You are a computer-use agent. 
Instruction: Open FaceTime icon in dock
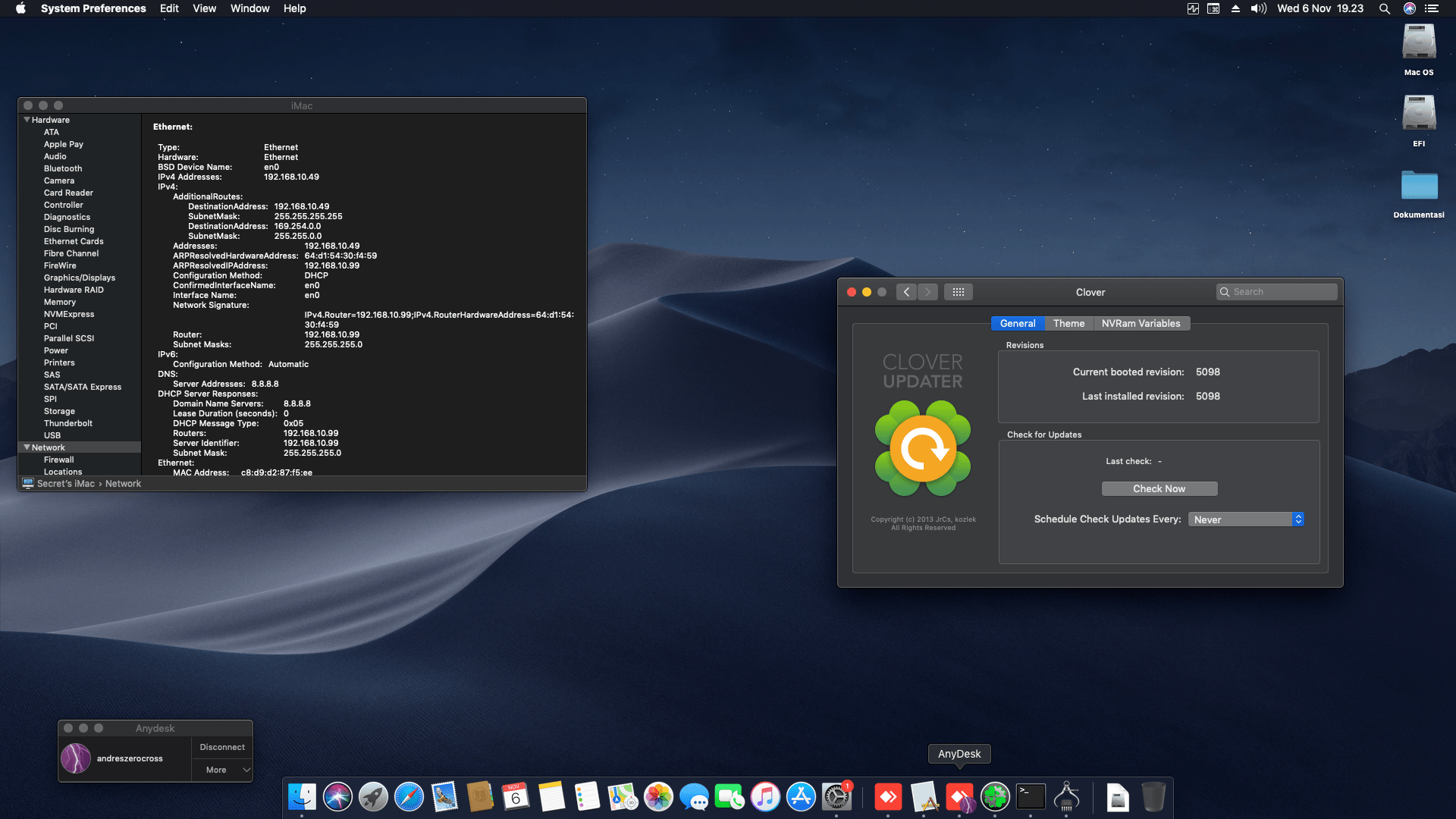point(730,797)
